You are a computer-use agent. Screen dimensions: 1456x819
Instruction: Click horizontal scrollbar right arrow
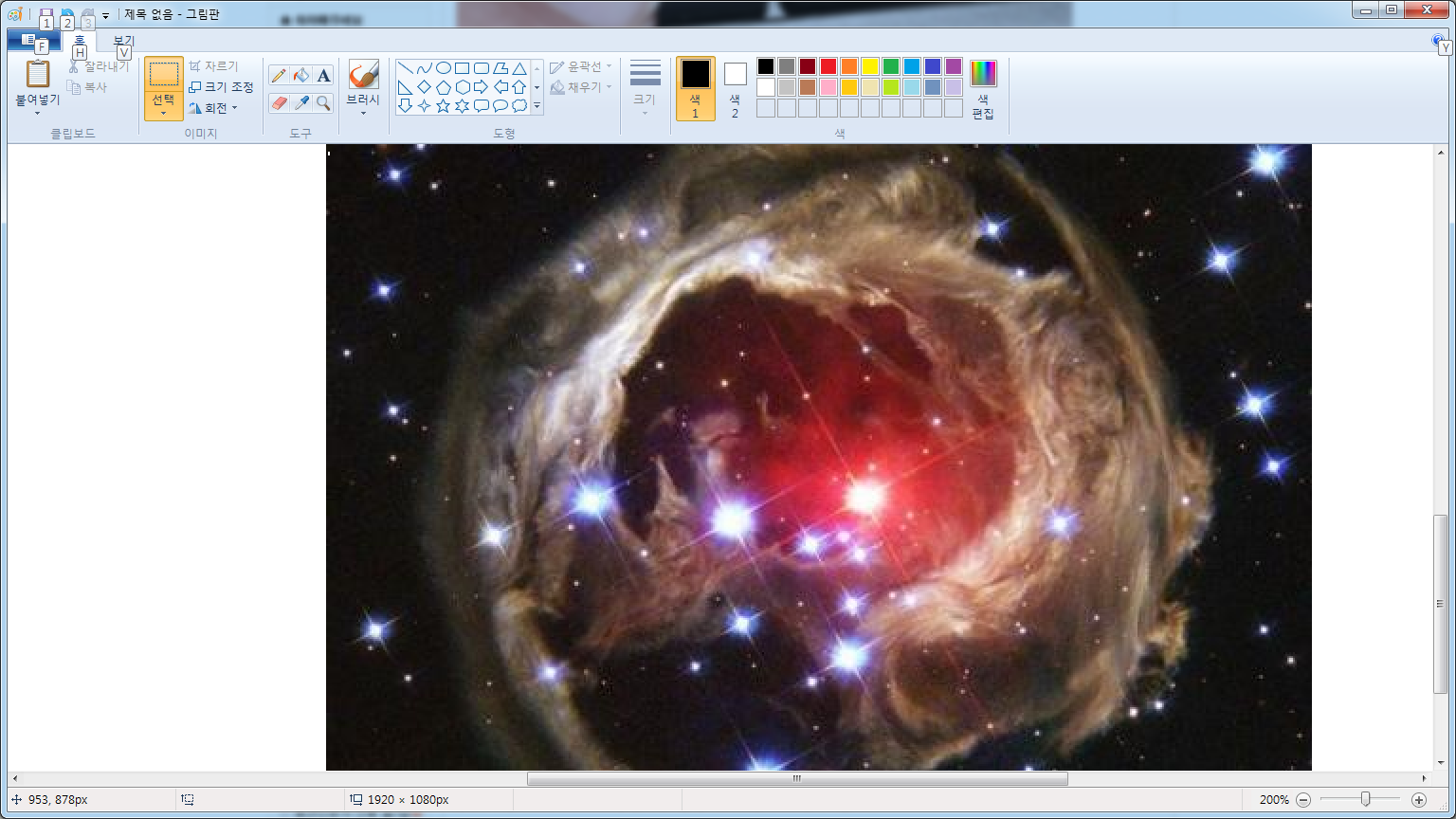click(1425, 778)
